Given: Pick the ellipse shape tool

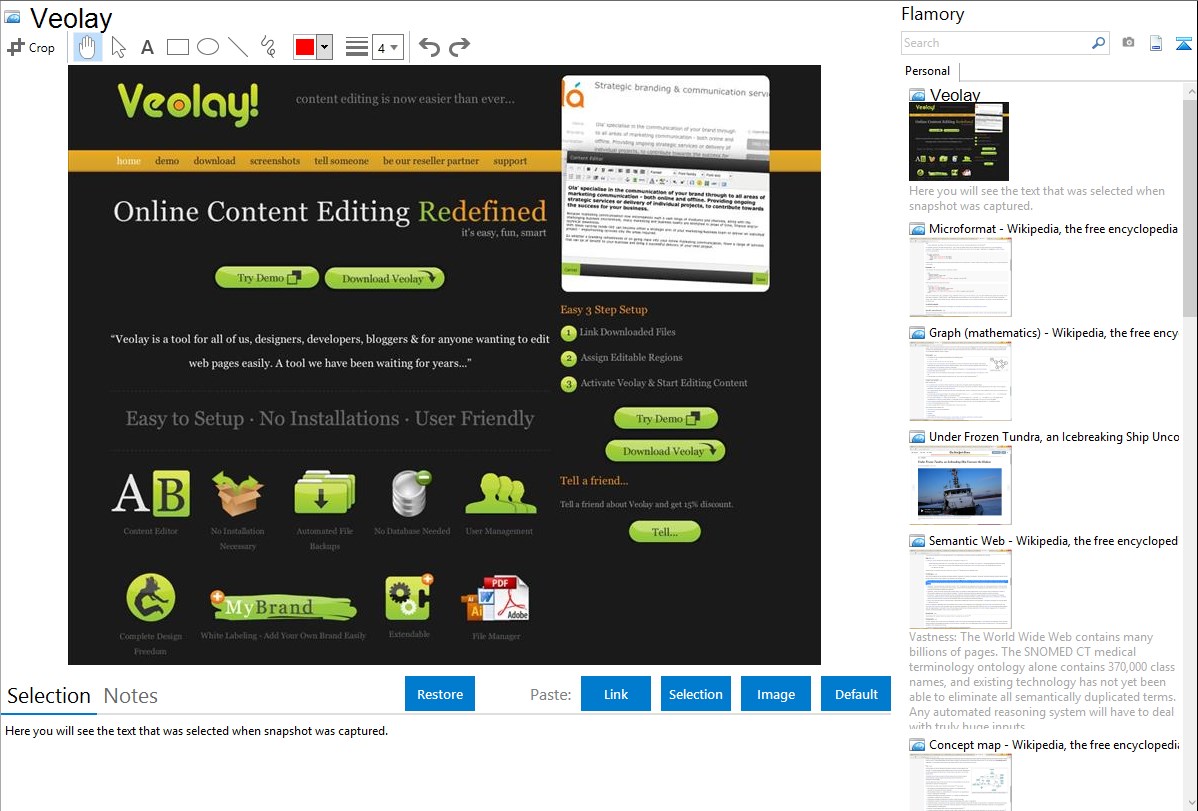Looking at the screenshot, I should coord(208,47).
